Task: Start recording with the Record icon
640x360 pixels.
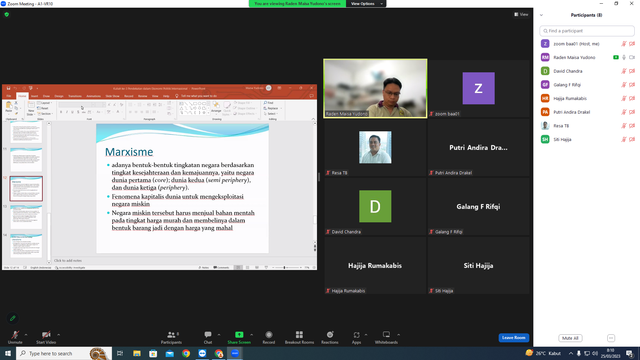Action: [269, 335]
